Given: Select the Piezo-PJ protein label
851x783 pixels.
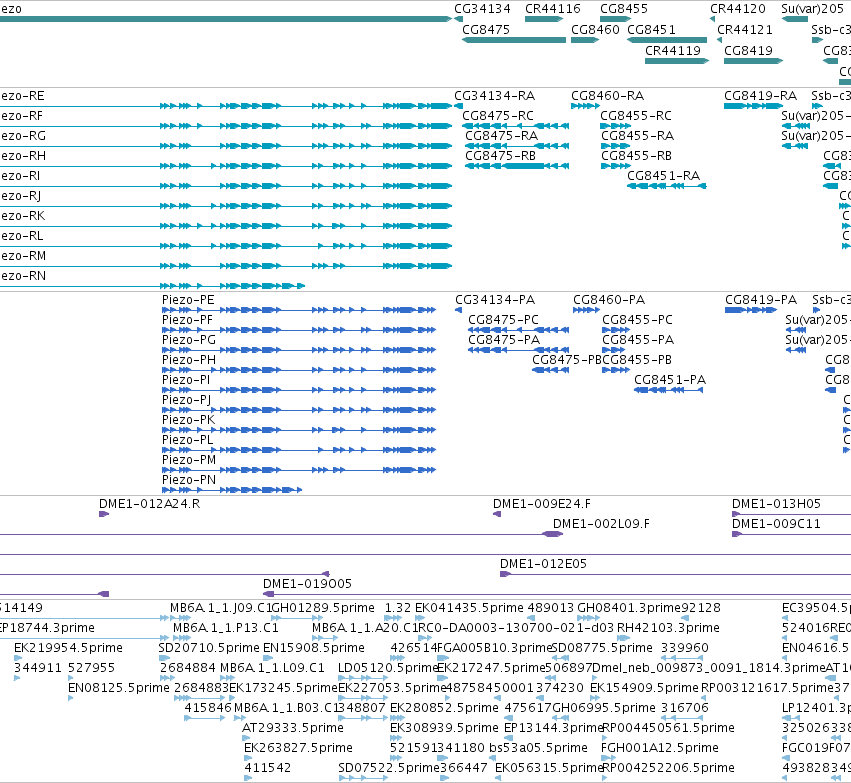Looking at the screenshot, I should click(186, 400).
